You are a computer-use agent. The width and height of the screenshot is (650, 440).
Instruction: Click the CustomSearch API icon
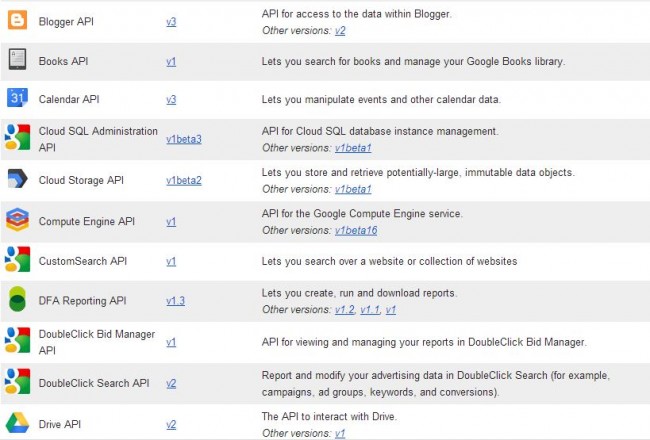click(x=17, y=259)
